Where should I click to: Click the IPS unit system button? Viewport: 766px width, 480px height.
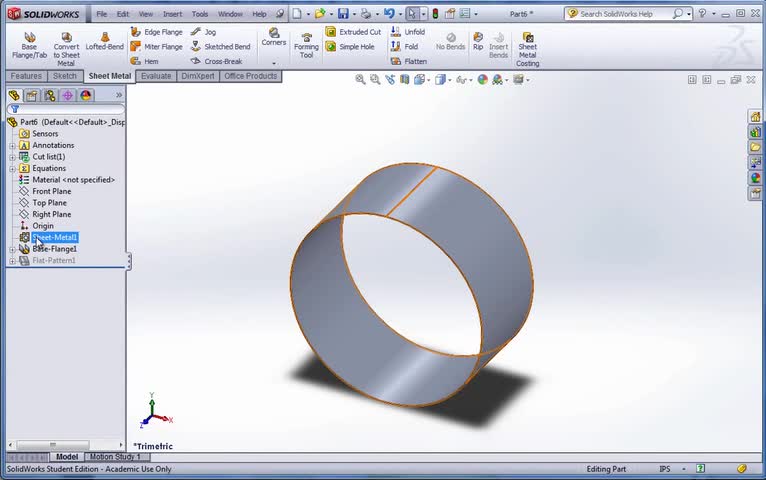click(x=664, y=469)
